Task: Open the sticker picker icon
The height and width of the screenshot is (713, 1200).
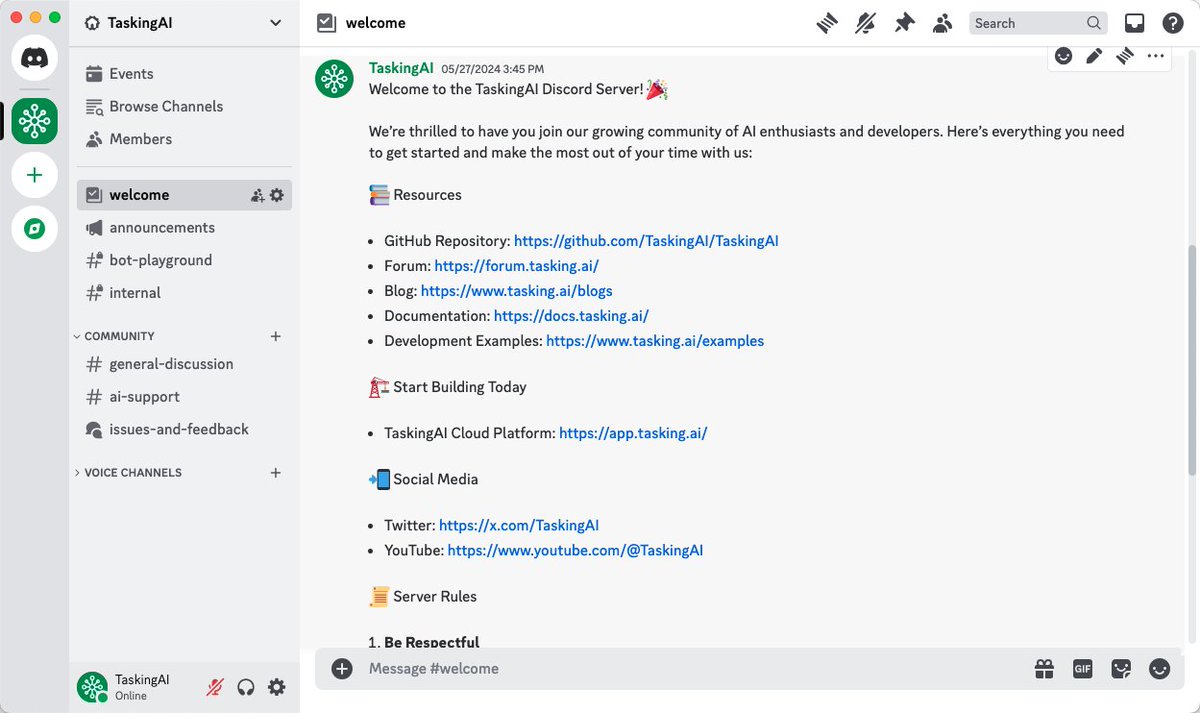Action: [1121, 669]
